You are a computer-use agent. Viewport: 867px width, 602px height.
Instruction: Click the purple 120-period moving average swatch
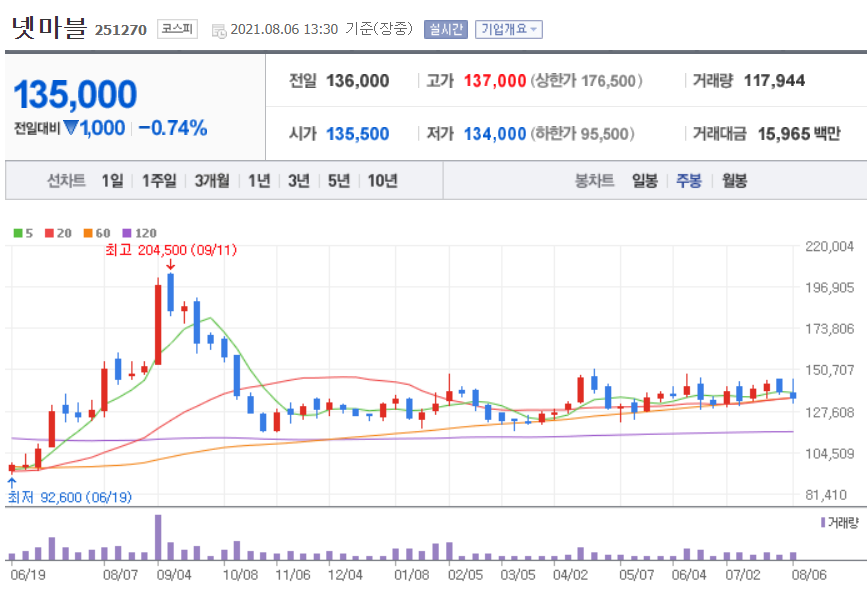pos(127,233)
